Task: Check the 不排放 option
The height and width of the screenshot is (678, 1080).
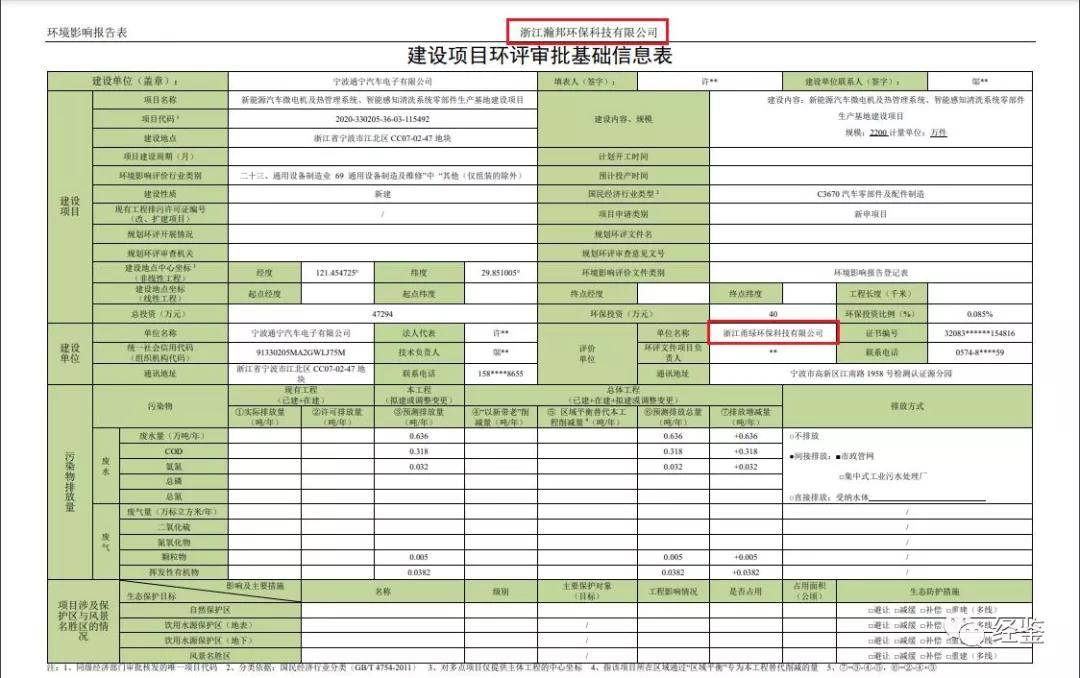Action: 793,437
